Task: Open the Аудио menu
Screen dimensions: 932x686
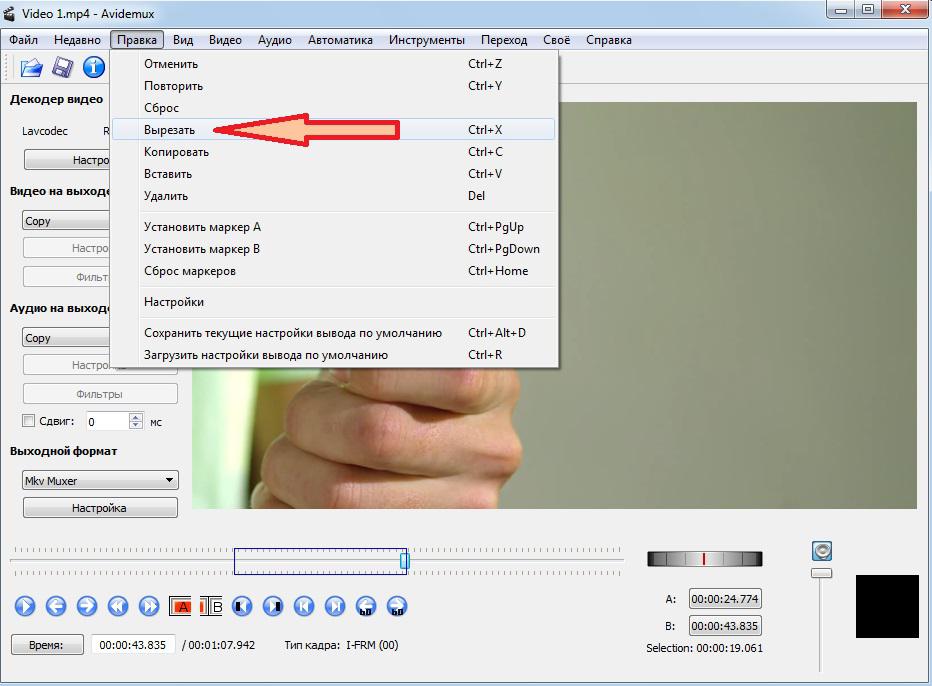Action: [275, 40]
